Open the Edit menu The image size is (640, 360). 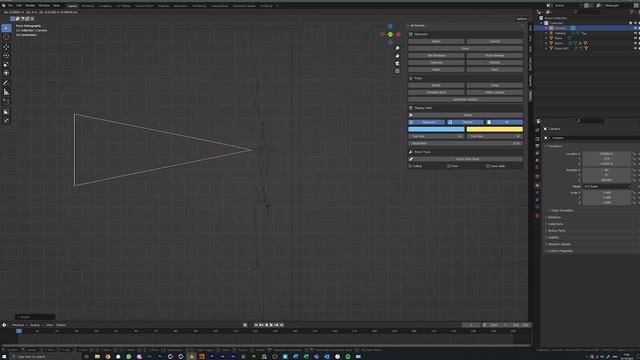pyautogui.click(x=19, y=6)
